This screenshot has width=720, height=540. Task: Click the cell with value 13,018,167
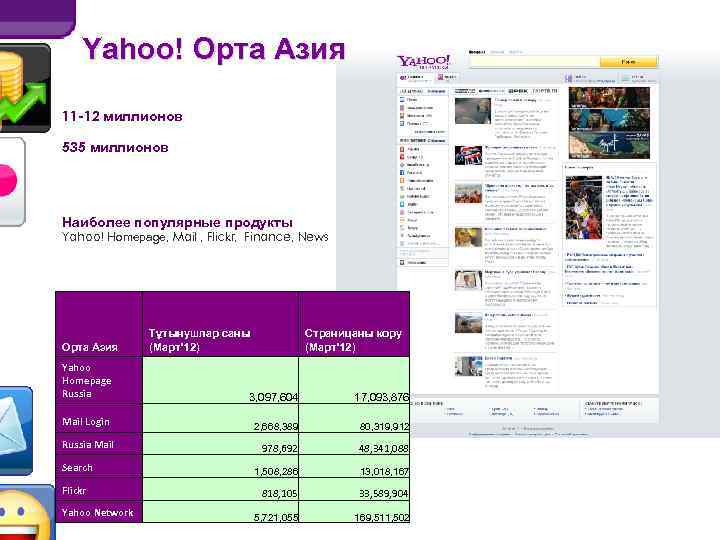(354, 467)
